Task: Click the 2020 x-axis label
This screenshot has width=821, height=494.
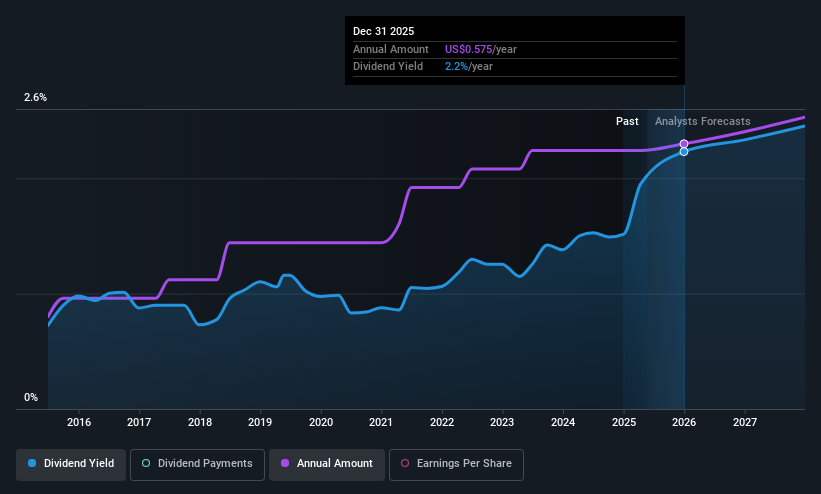Action: (x=320, y=422)
